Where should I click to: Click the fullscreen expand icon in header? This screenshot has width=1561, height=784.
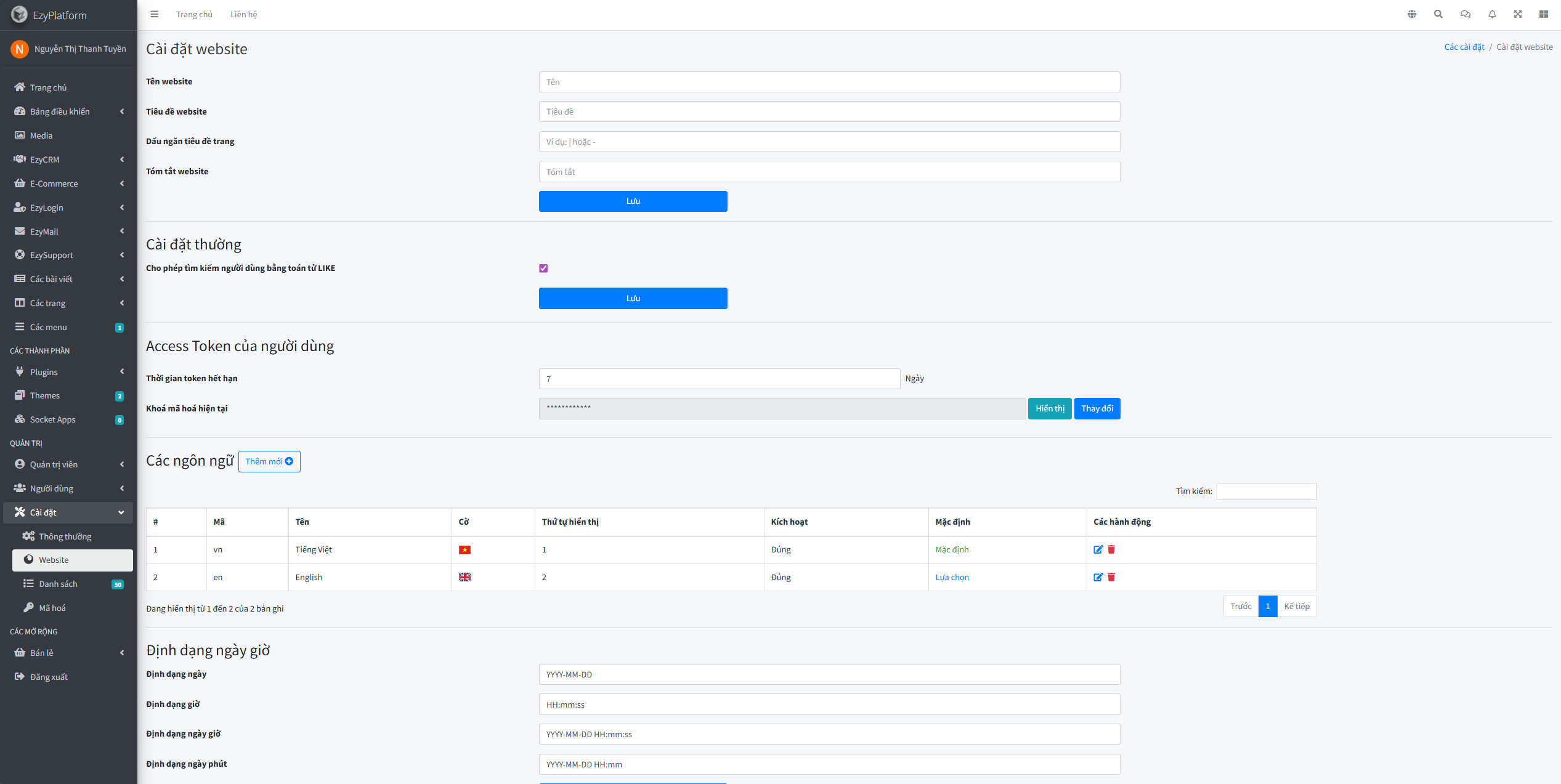[1518, 14]
